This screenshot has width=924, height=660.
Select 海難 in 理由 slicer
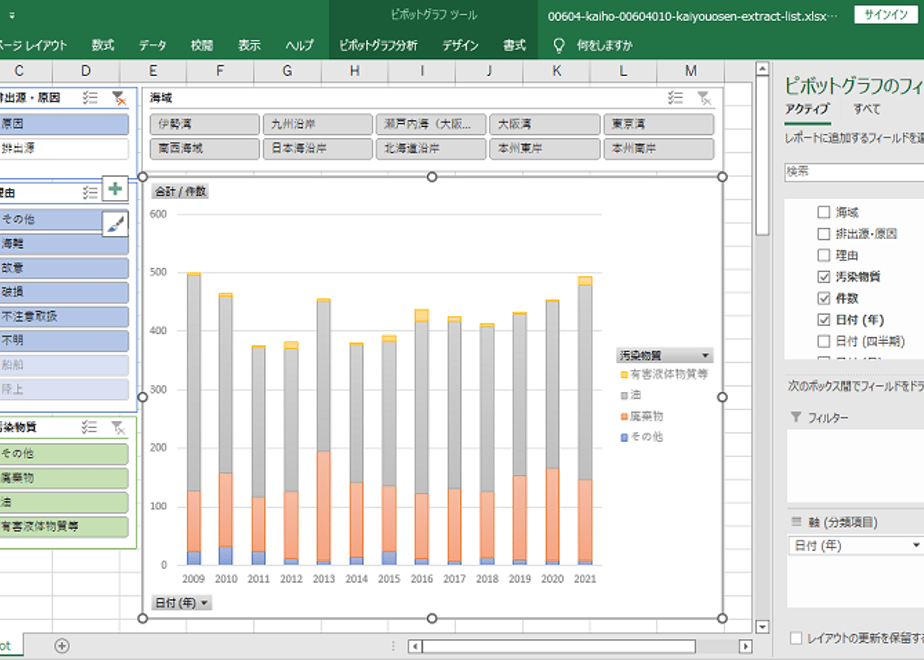pyautogui.click(x=64, y=243)
